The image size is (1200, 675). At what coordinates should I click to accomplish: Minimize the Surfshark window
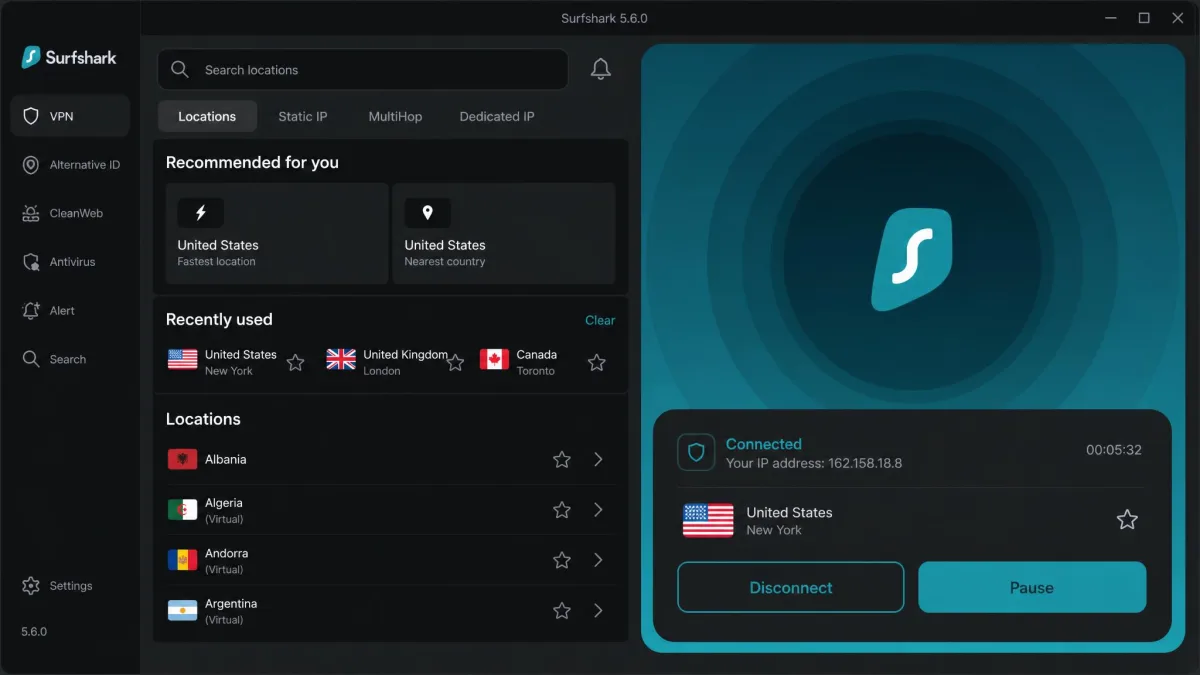(x=1111, y=18)
